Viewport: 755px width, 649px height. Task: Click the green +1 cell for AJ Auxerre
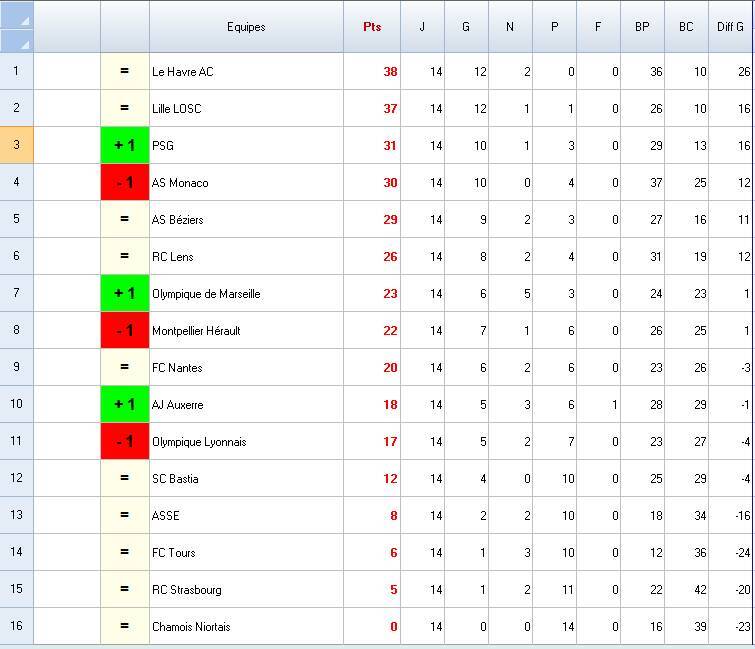click(125, 405)
